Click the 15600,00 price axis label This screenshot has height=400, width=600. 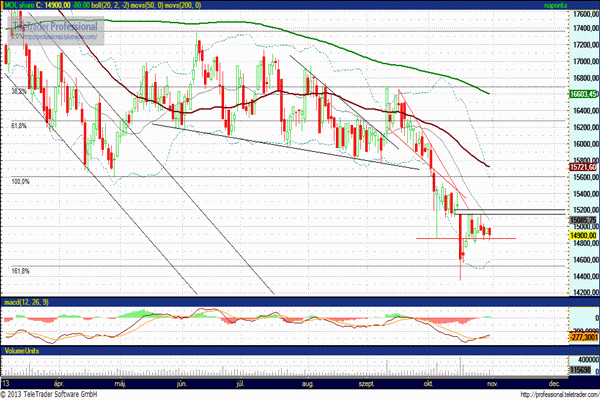point(586,177)
